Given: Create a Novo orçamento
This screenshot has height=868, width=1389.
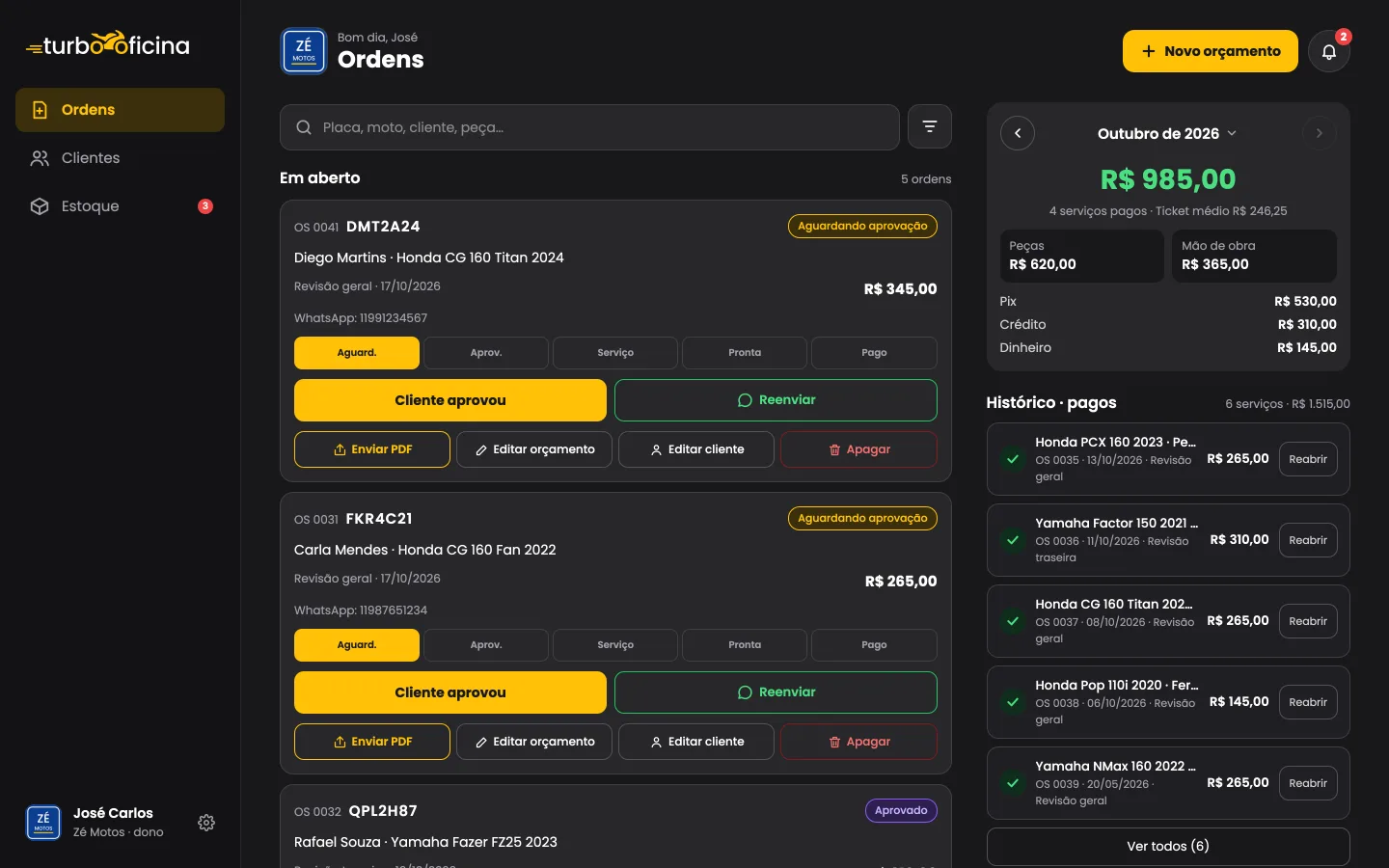Looking at the screenshot, I should pyautogui.click(x=1210, y=51).
